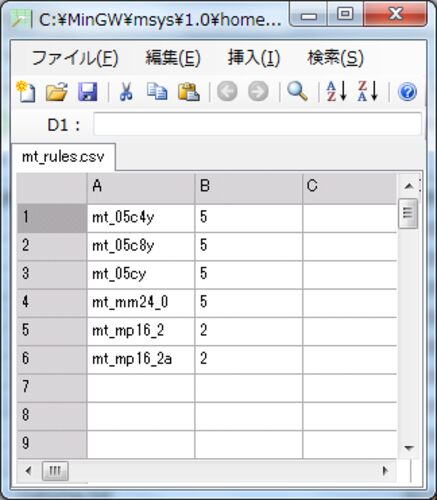Image resolution: width=437 pixels, height=500 pixels.
Task: Open help with the blue question mark icon
Action: pos(407,92)
